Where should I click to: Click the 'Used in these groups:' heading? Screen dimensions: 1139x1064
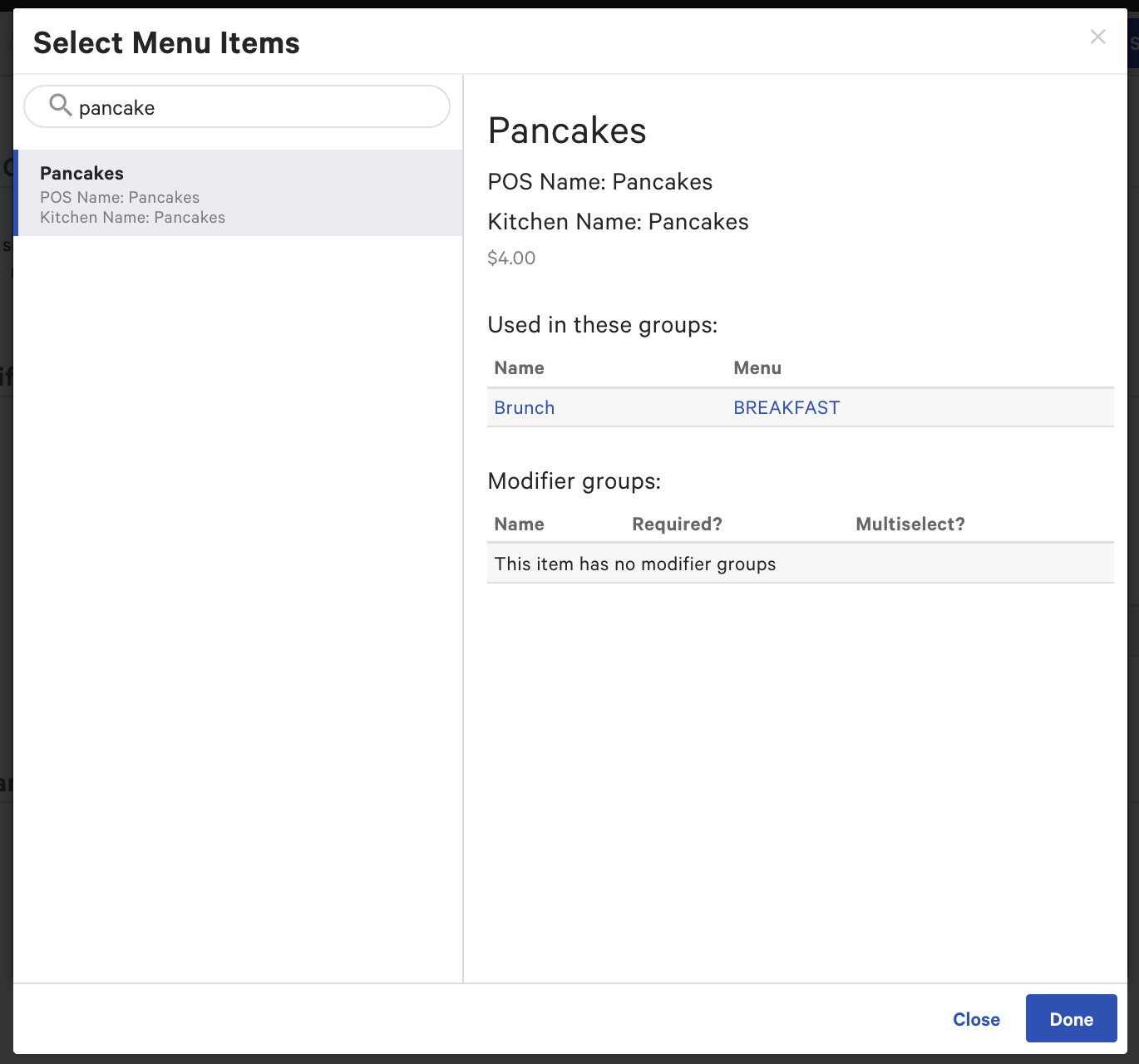pyautogui.click(x=602, y=325)
